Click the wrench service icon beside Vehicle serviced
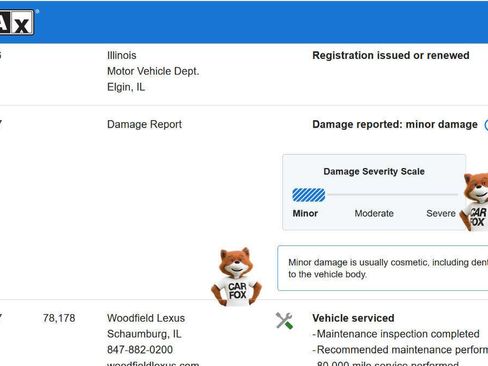Screen dimensions: 488x366 tap(284, 321)
